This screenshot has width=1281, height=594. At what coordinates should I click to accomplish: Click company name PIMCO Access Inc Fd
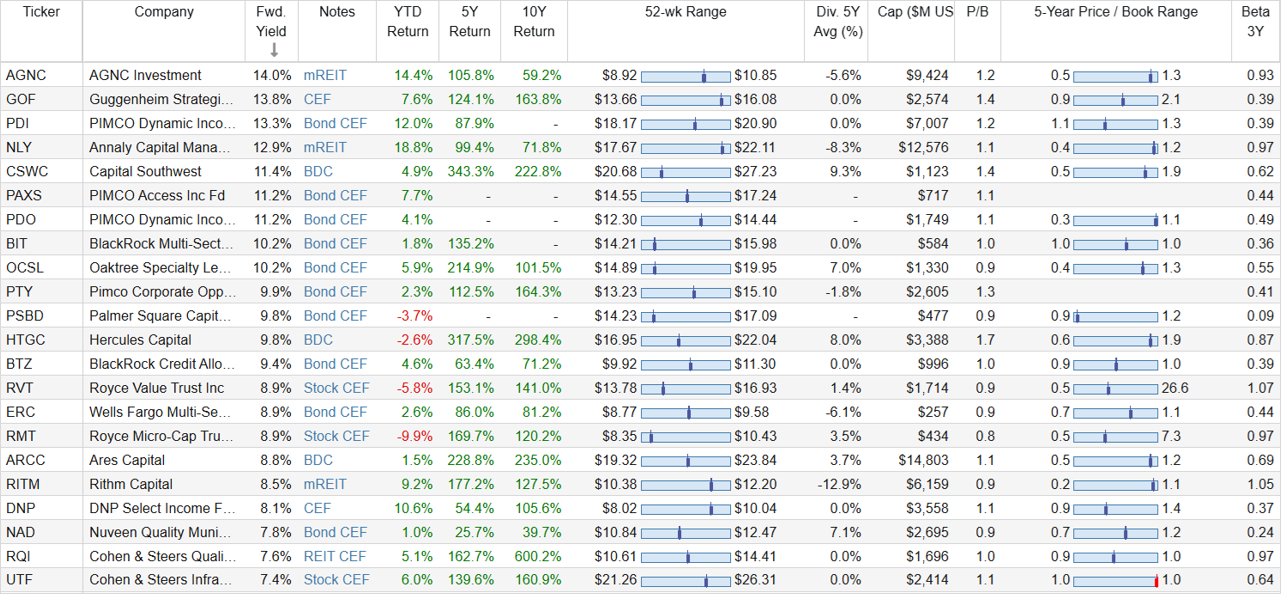click(157, 195)
